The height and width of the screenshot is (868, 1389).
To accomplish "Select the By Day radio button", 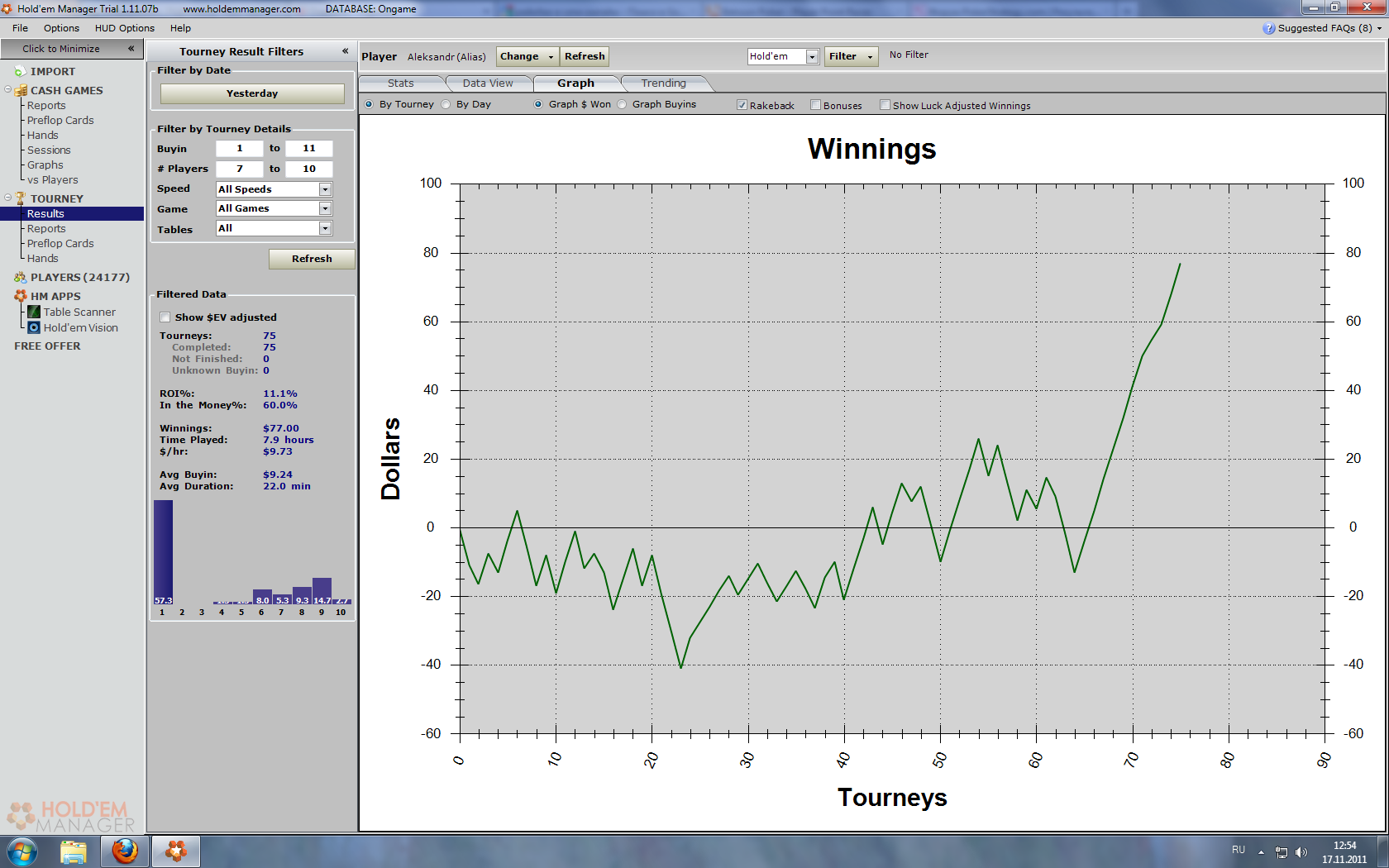I will [446, 104].
